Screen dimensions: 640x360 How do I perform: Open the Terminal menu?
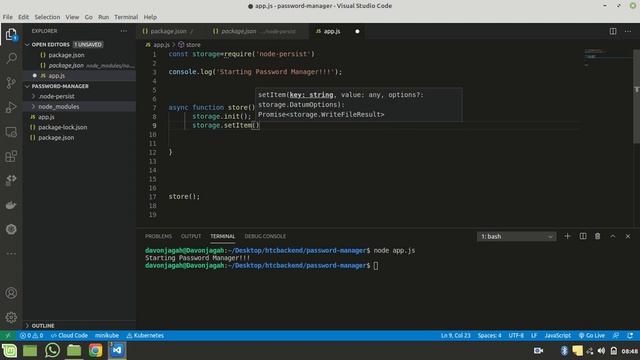pyautogui.click(x=126, y=17)
